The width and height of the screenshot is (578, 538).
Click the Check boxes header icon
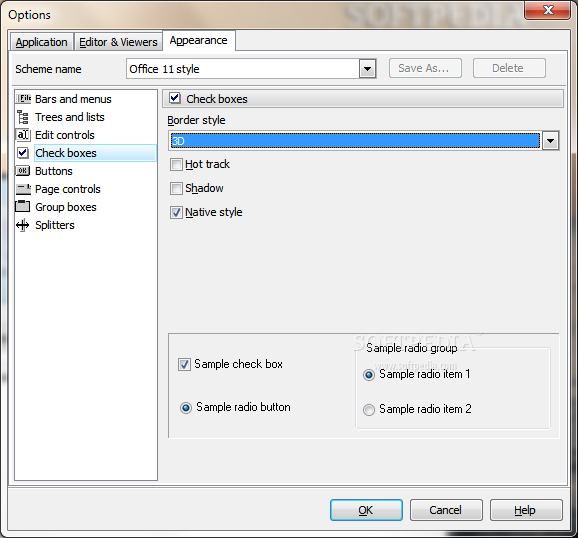pos(175,98)
